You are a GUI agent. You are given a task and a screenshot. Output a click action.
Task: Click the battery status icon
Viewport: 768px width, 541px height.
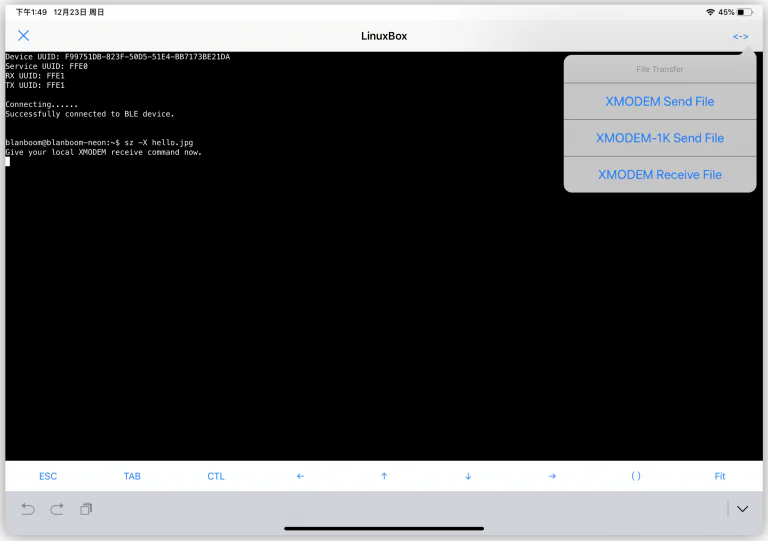[745, 12]
